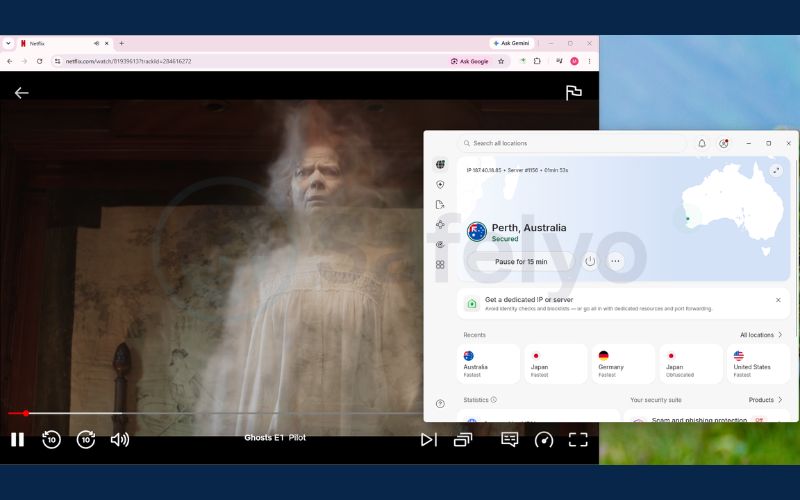Open file sharing icon in VPN sidebar

pos(440,205)
